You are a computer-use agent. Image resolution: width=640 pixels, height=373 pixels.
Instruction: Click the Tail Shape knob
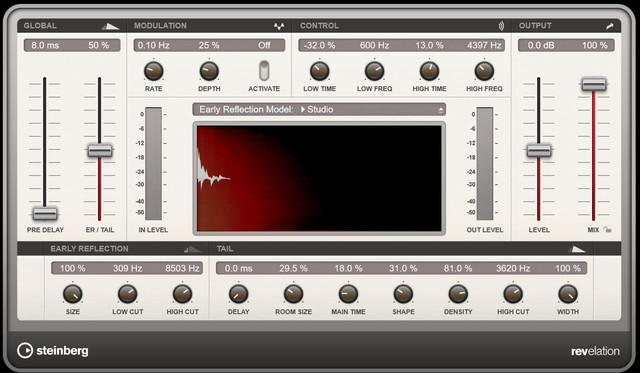403,294
